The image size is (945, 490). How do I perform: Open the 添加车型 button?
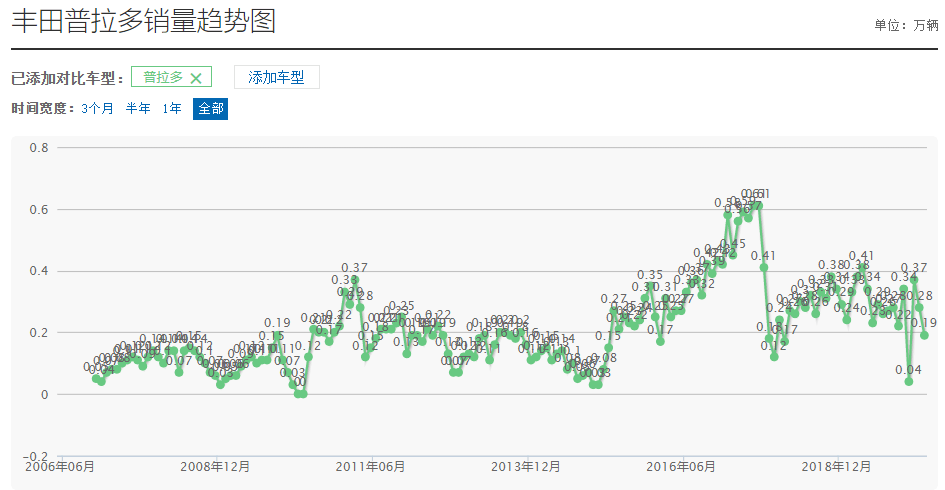[x=277, y=77]
